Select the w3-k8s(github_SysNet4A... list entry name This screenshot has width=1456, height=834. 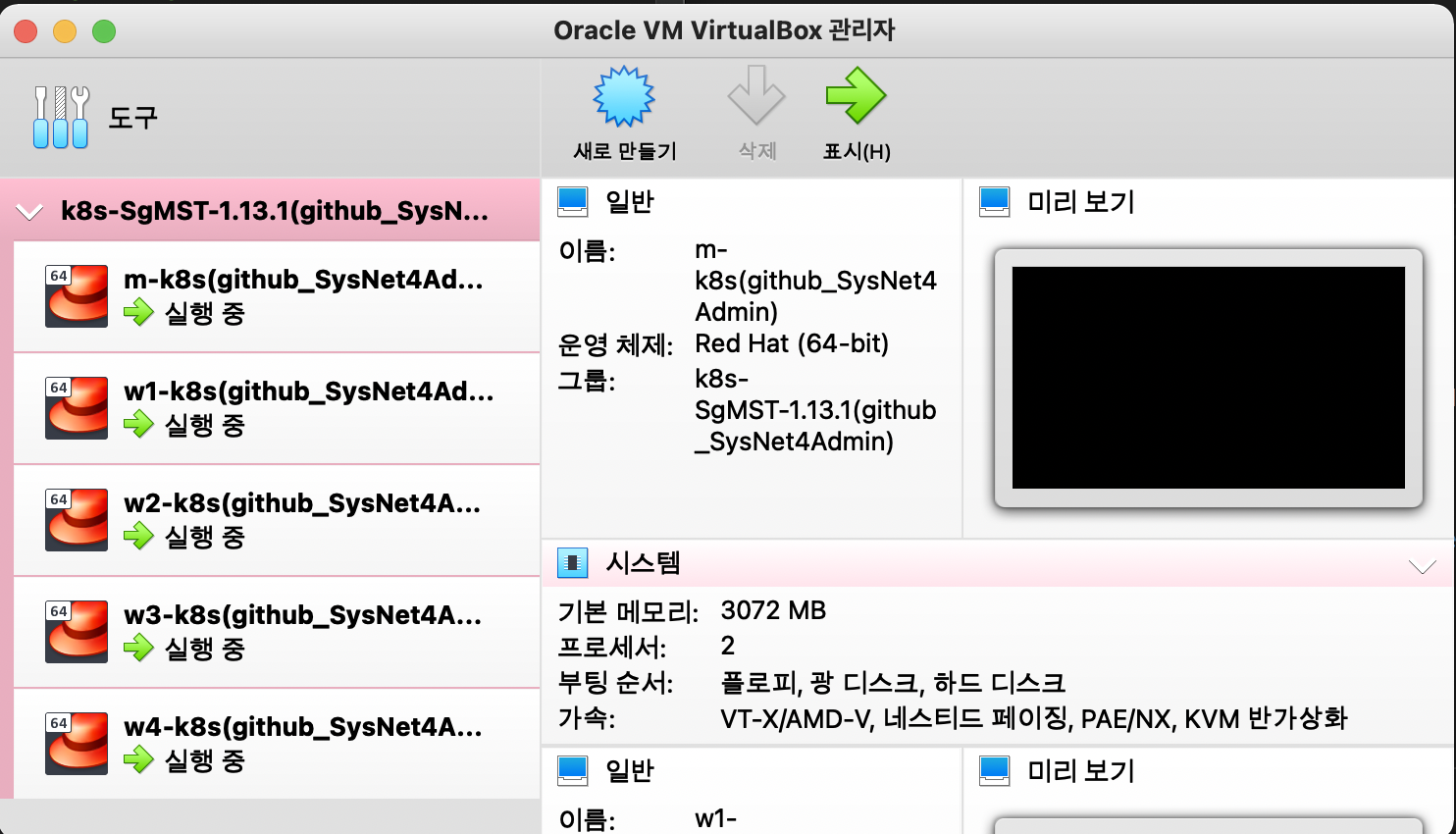(x=303, y=615)
